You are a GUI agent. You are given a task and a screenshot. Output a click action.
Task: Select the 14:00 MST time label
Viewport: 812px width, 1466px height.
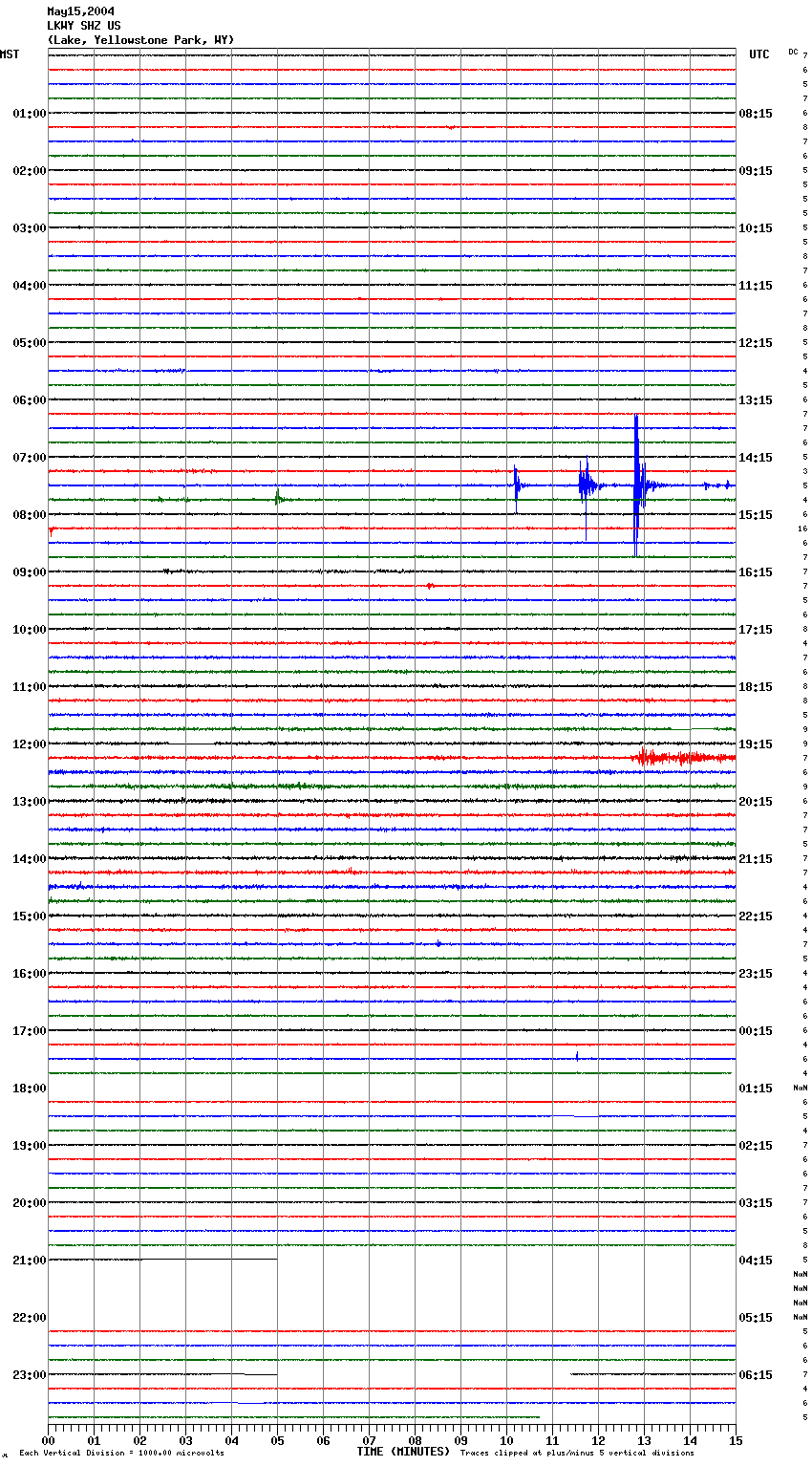coord(30,859)
